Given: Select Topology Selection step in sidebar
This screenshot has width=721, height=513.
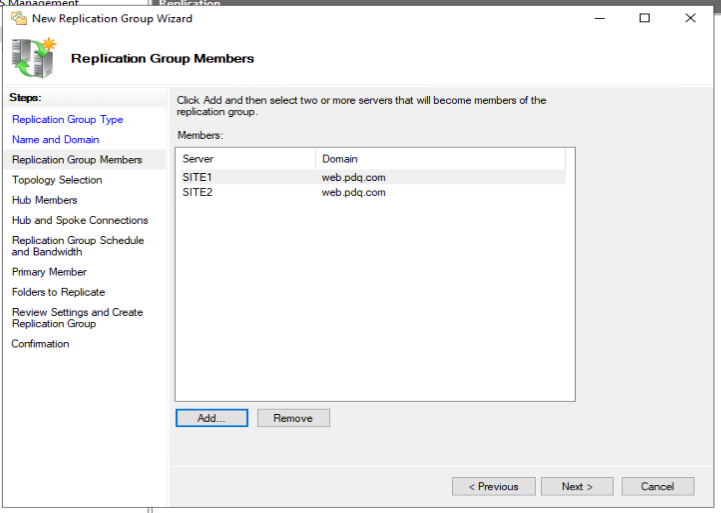Looking at the screenshot, I should coord(57,180).
